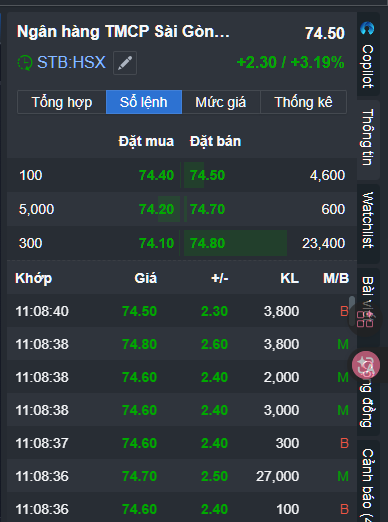Click the ask volume 23,400
The width and height of the screenshot is (388, 522).
pos(323,243)
